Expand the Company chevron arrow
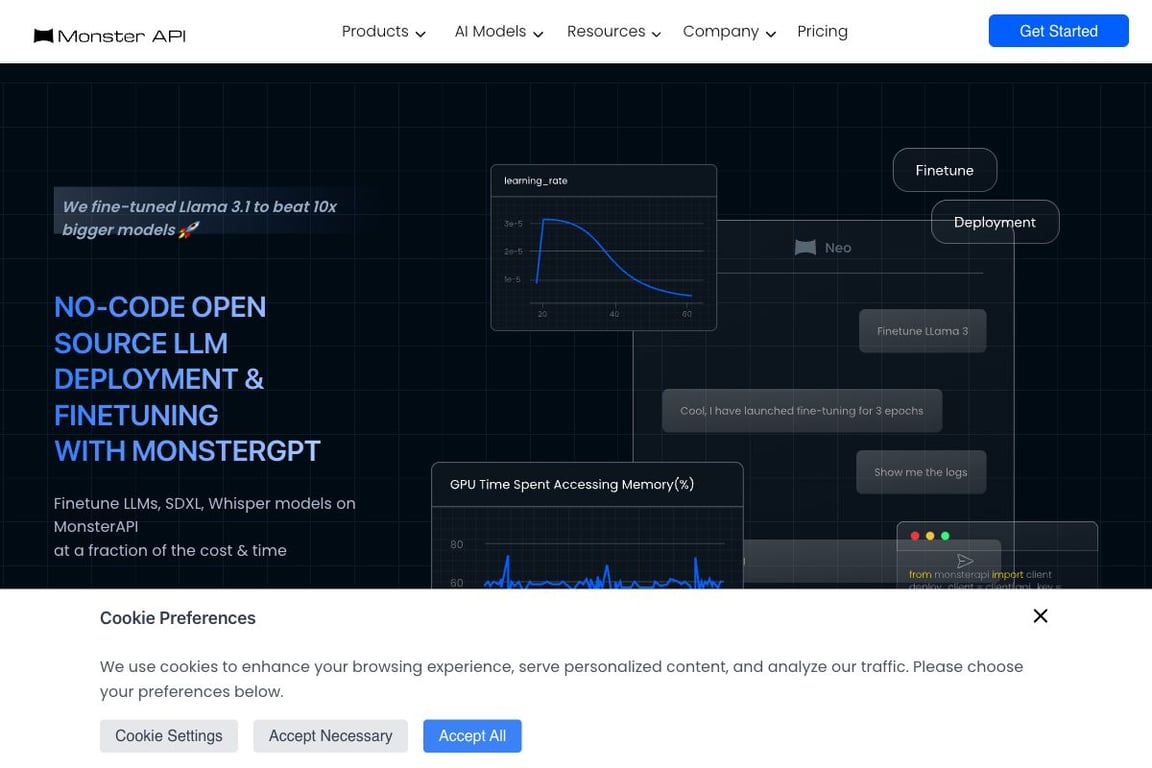1152x768 pixels. point(771,34)
